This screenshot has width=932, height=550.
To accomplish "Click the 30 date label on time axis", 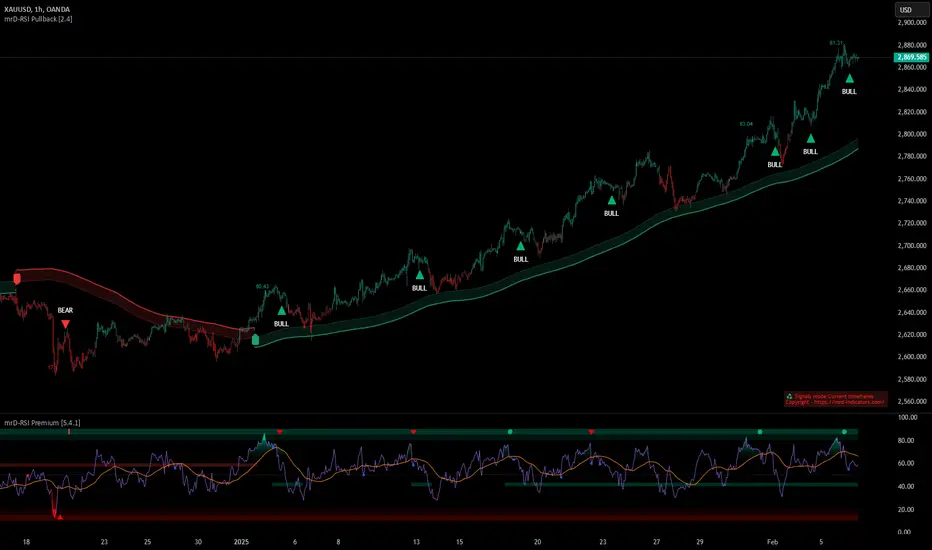I will coord(198,542).
